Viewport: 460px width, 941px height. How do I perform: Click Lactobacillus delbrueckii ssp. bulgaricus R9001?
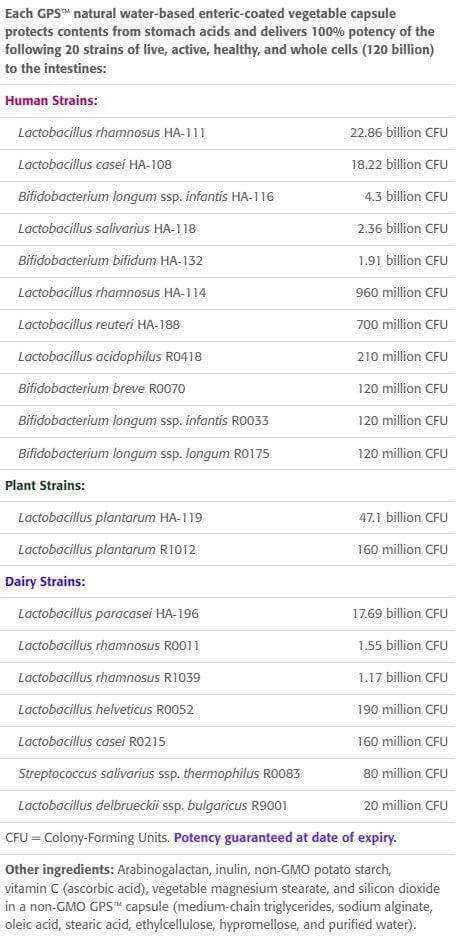click(x=152, y=805)
